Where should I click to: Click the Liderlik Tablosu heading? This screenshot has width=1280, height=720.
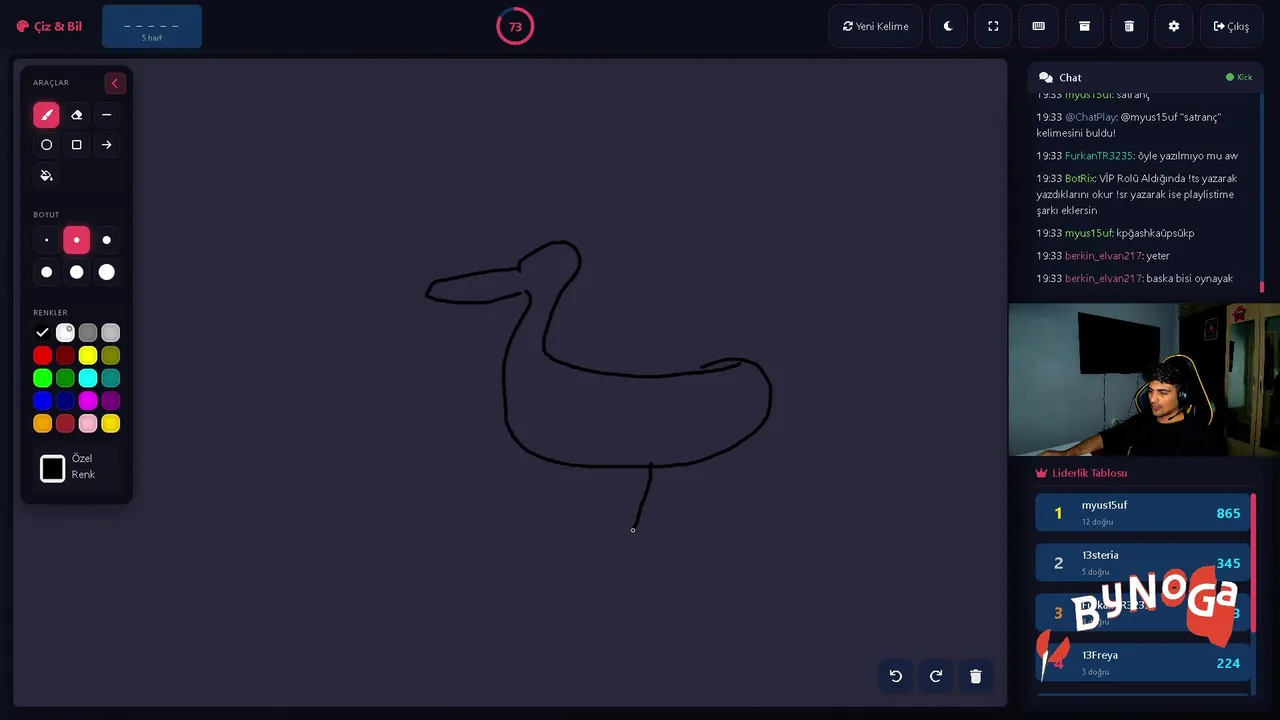pyautogui.click(x=1081, y=473)
